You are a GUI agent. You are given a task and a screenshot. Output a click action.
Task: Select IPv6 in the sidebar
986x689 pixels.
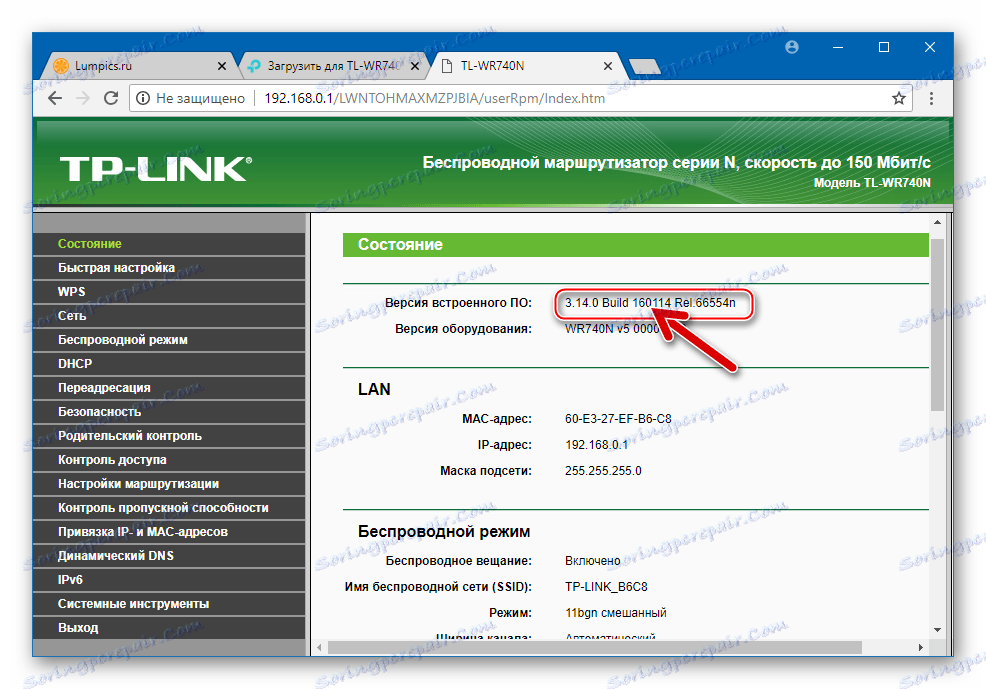coord(169,580)
